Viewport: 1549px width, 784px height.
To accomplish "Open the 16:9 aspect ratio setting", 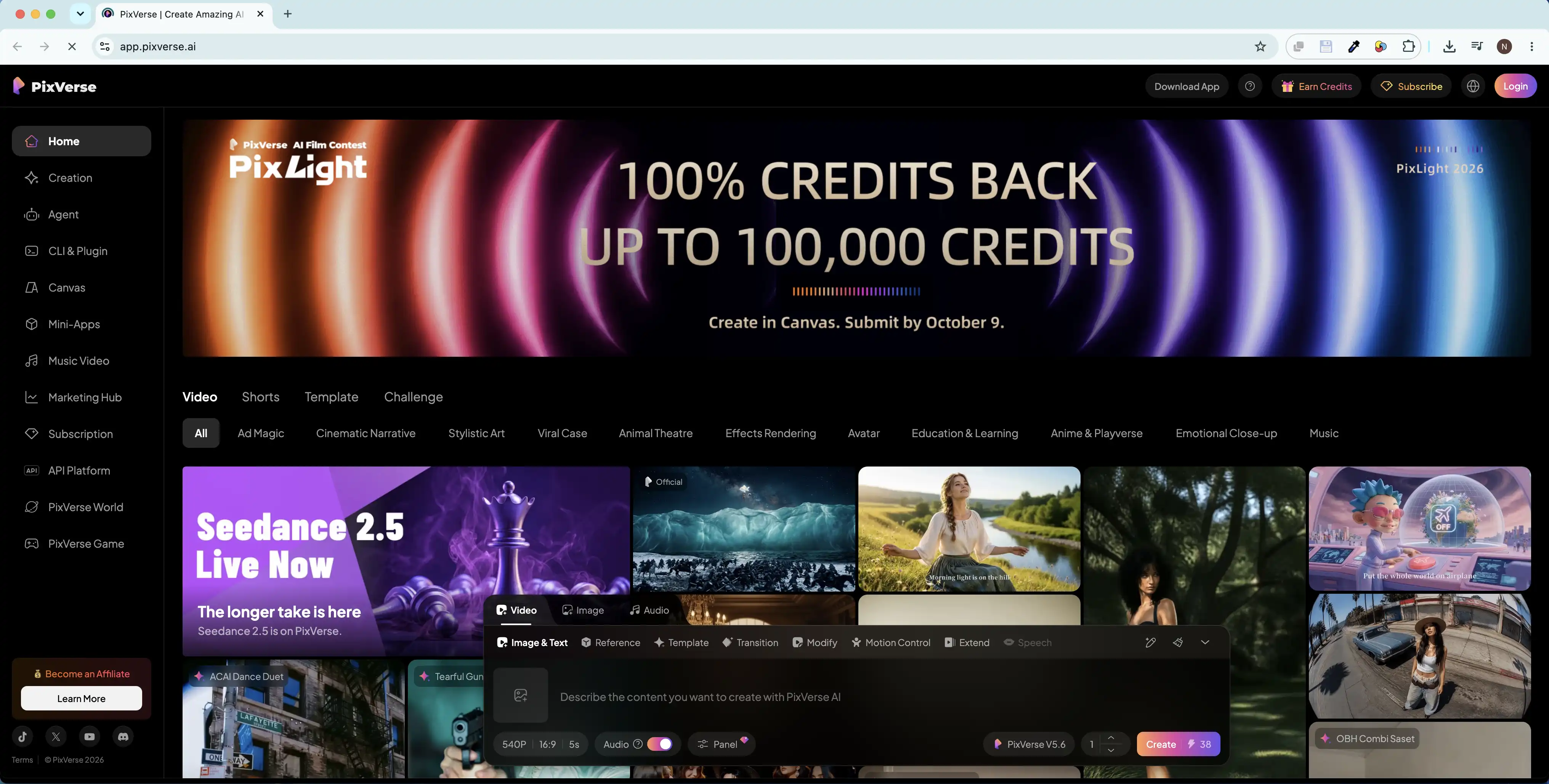I will click(547, 744).
